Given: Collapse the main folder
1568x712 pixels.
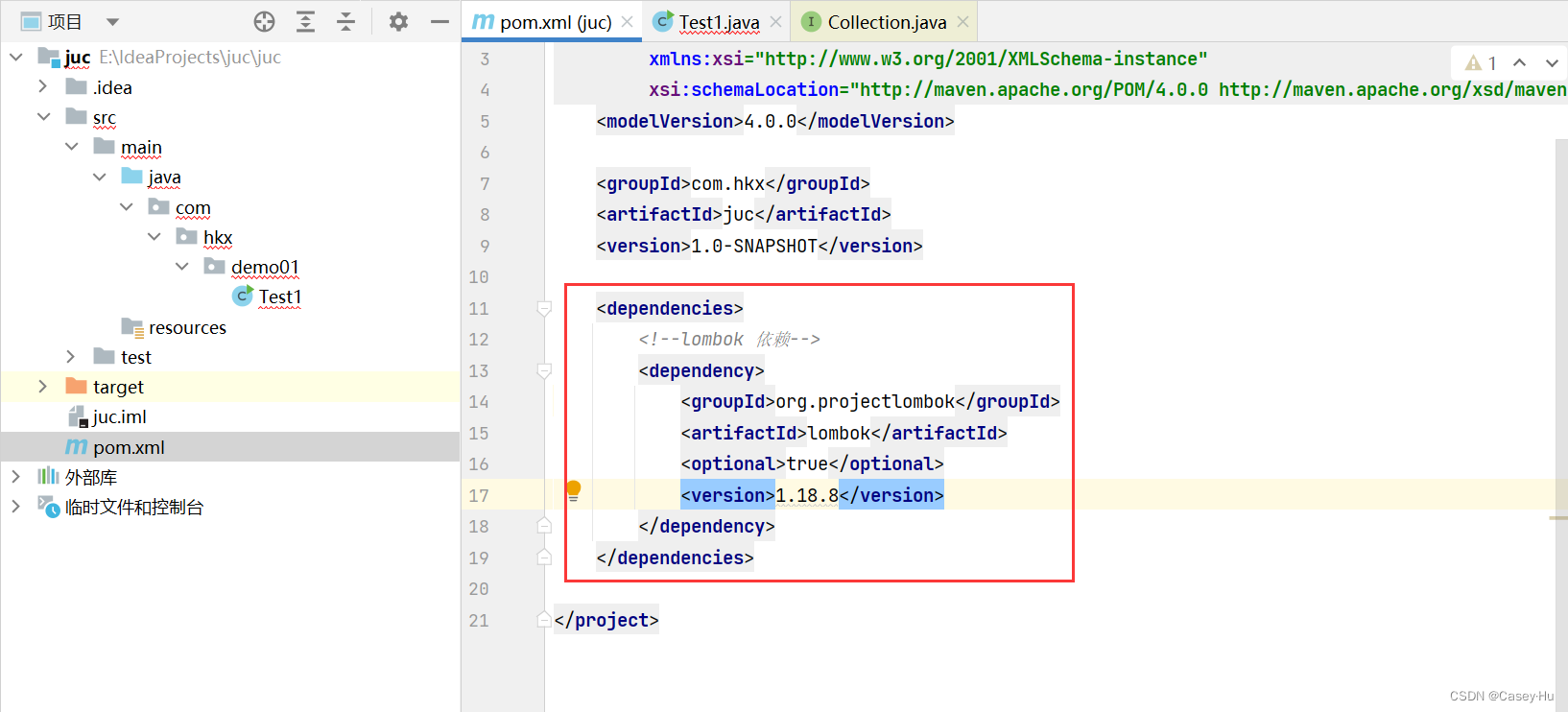Looking at the screenshot, I should (x=71, y=147).
